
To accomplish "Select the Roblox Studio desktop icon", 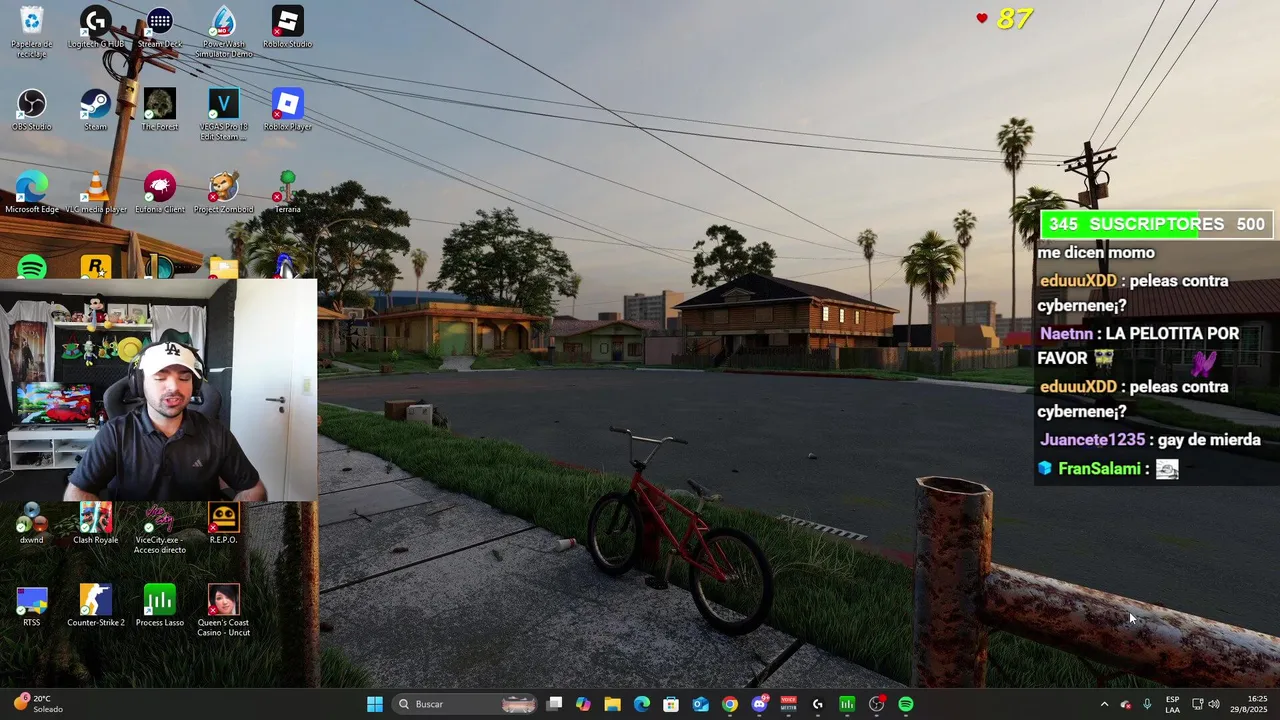I will coord(287,27).
